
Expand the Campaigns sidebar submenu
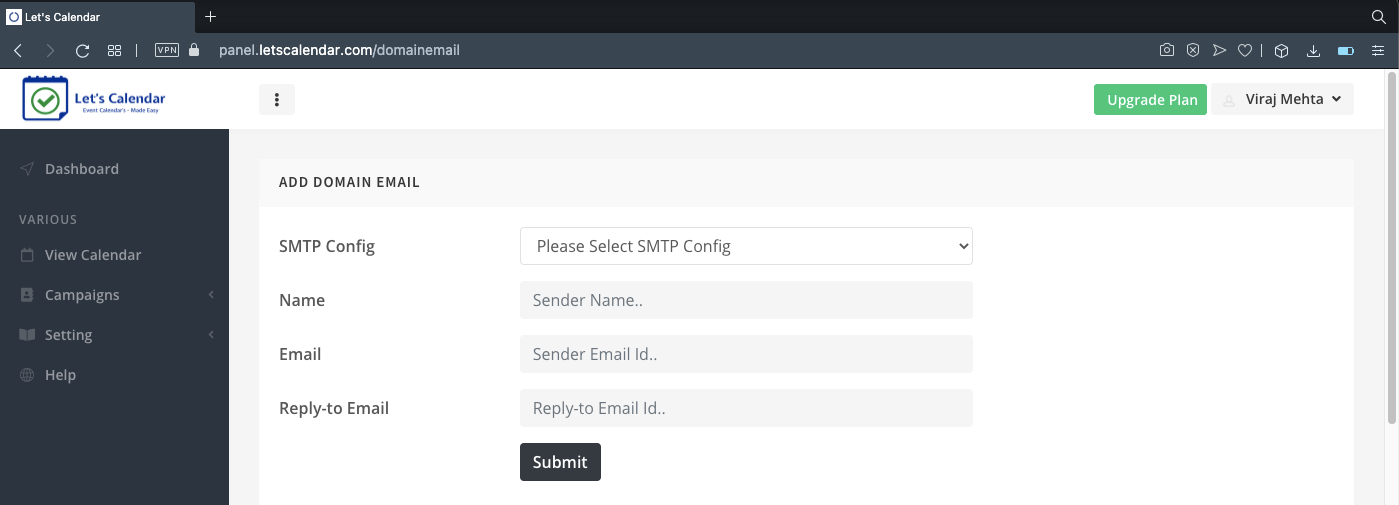(114, 295)
